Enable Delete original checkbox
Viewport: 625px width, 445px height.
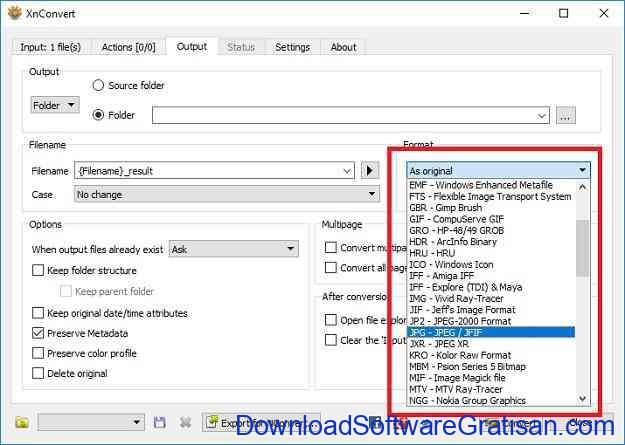[38, 374]
